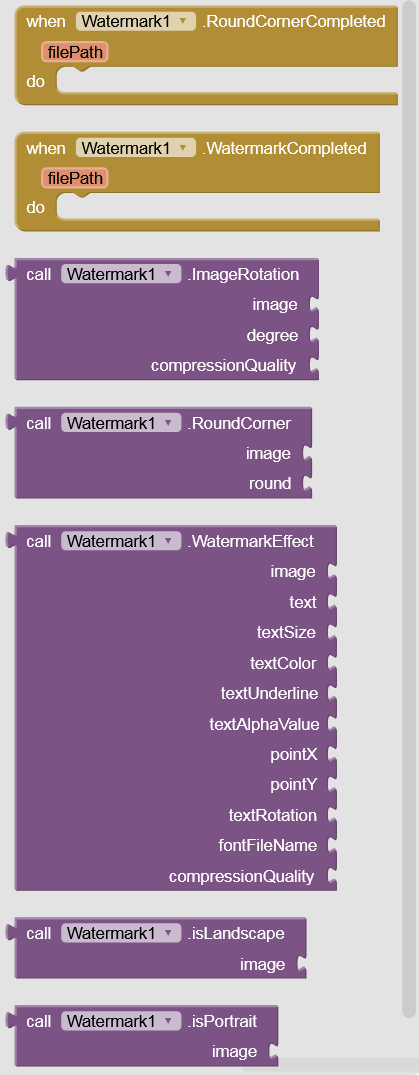Click the textAlphaValue input socket

(x=333, y=723)
